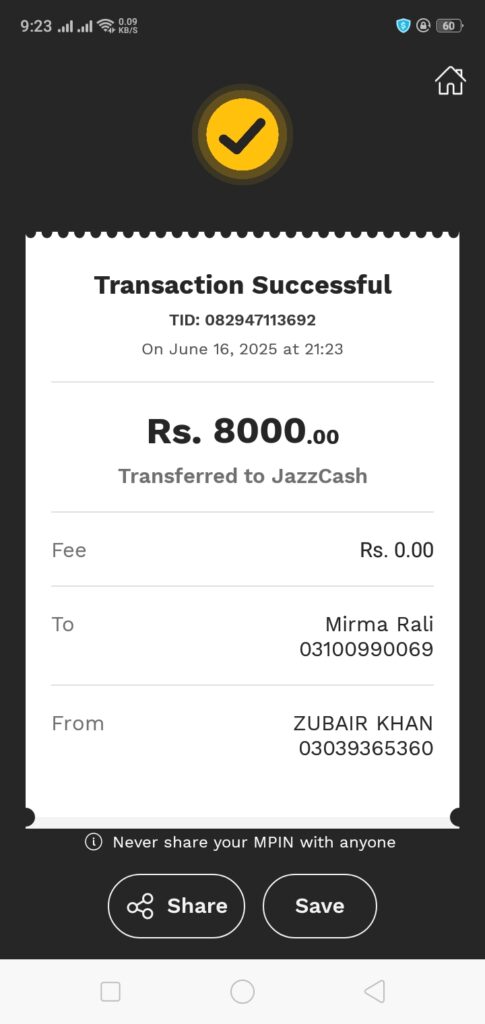
Task: Tap sender number 03039365360
Action: [366, 748]
